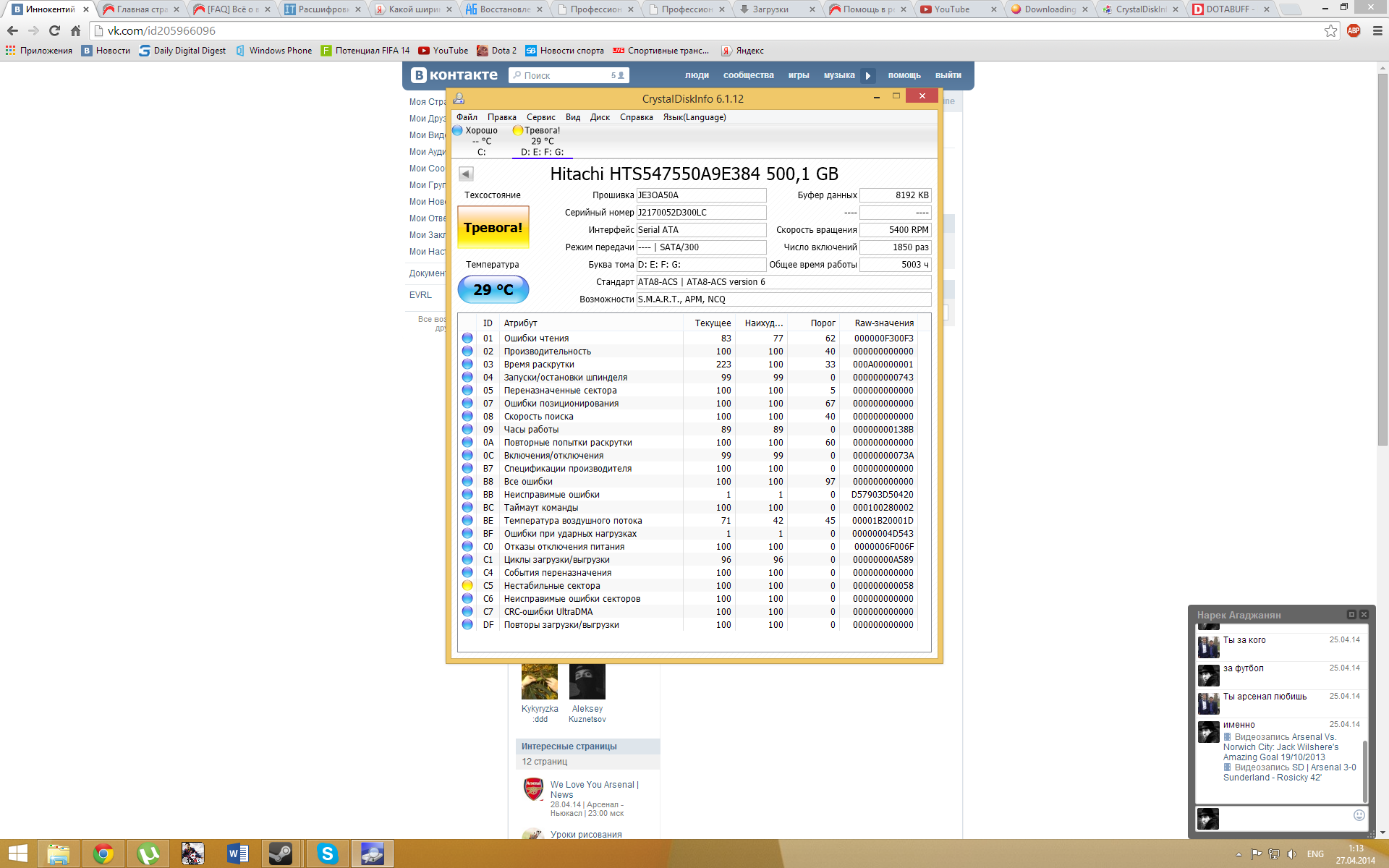
Task: Open We Love You Arsenal page link
Action: (x=594, y=785)
